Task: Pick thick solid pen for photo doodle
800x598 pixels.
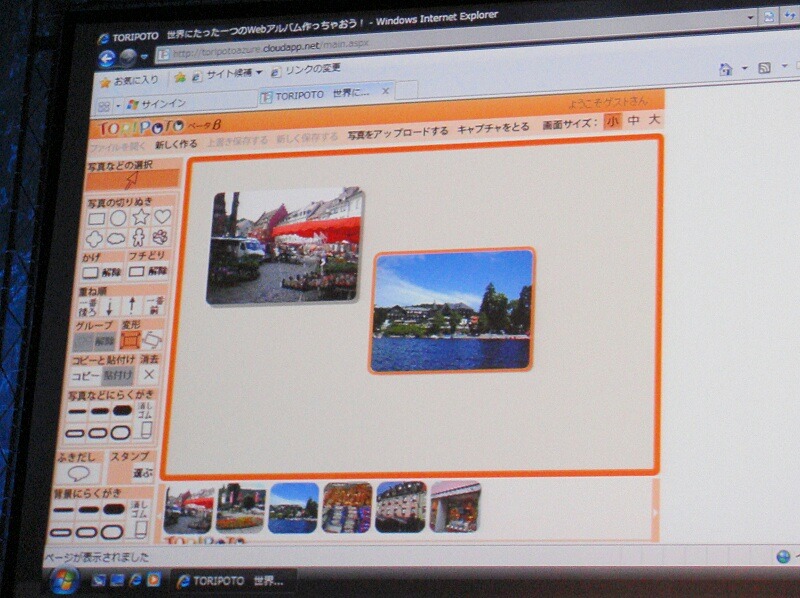Action: [122, 410]
